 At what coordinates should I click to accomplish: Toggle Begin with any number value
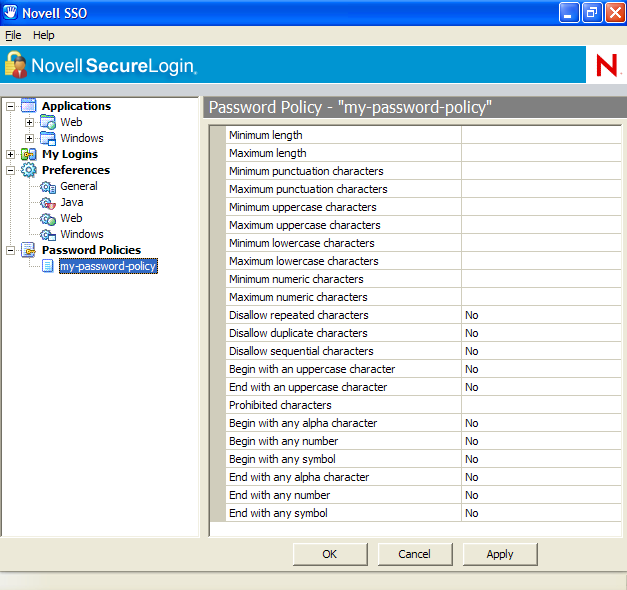[x=540, y=441]
